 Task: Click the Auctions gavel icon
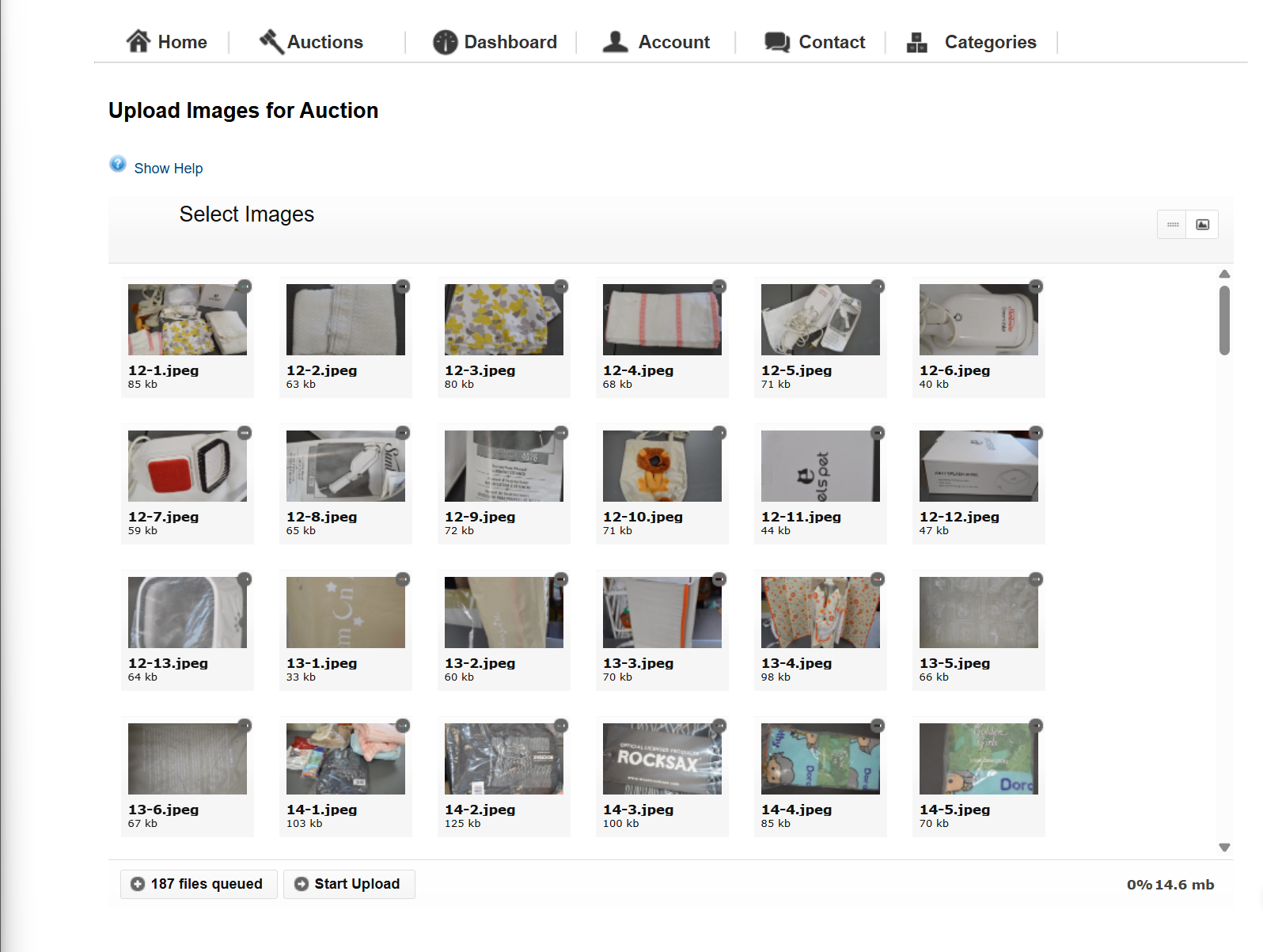[271, 41]
